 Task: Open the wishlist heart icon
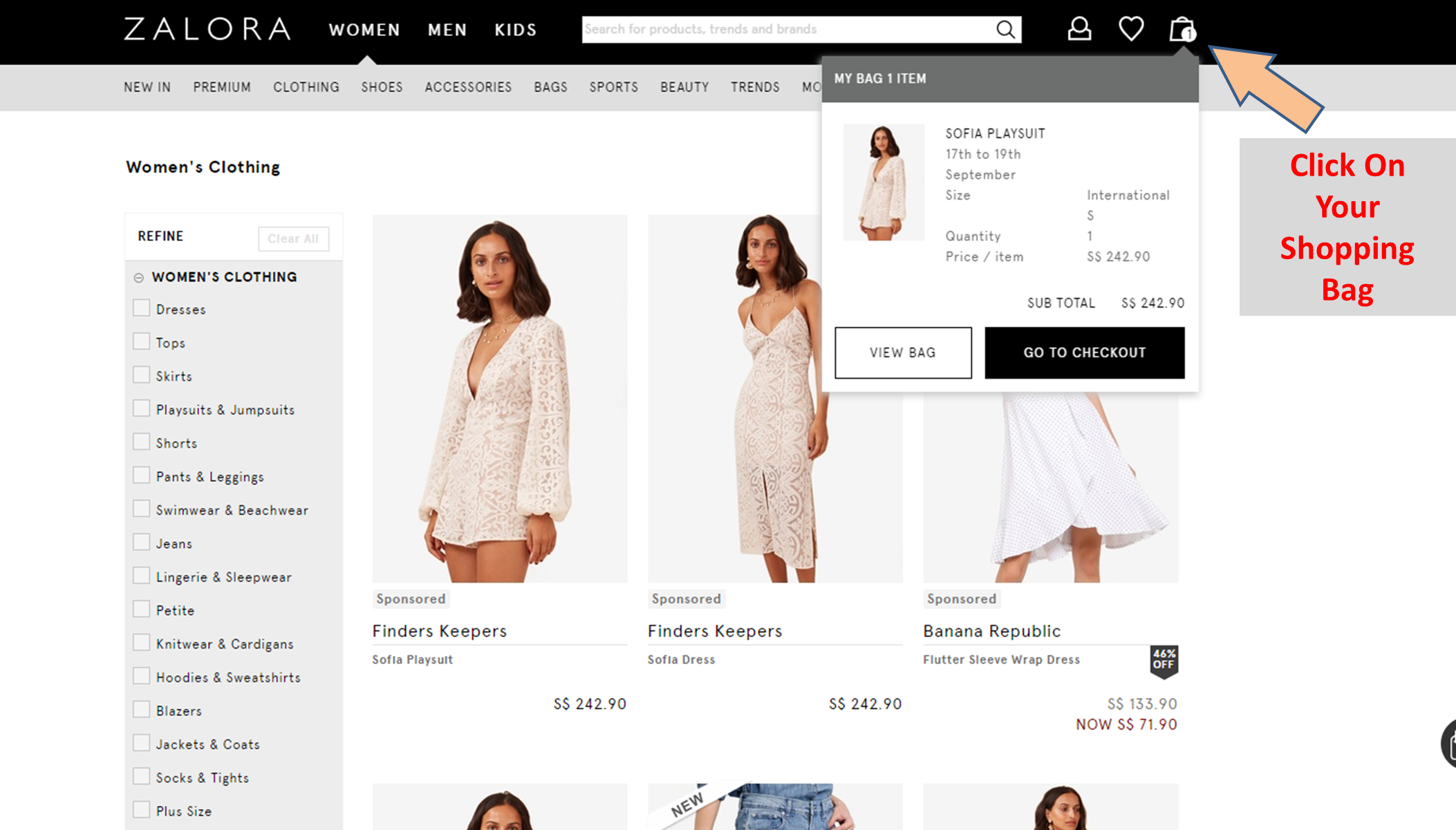pyautogui.click(x=1131, y=29)
